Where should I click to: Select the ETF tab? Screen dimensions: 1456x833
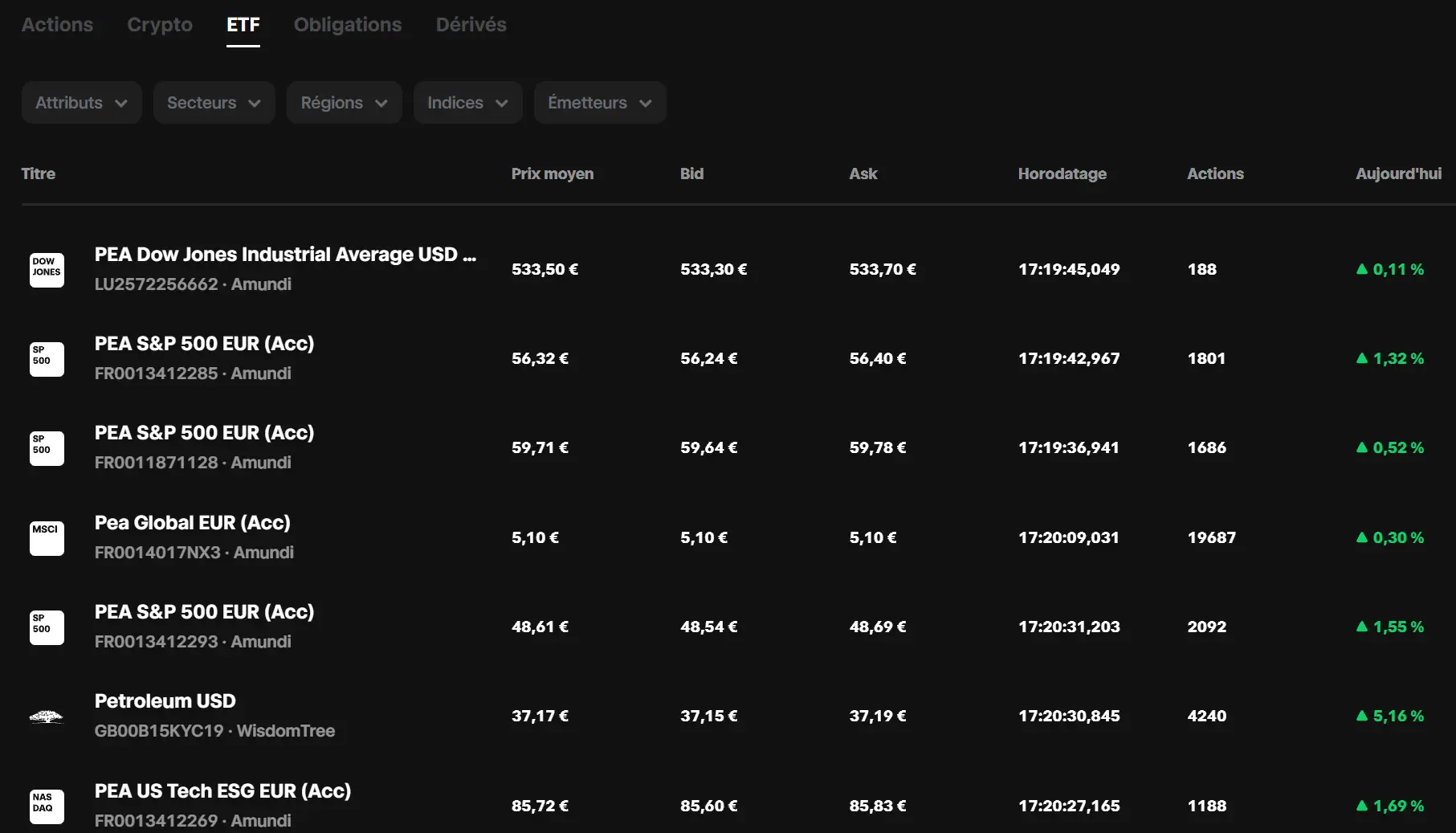click(x=243, y=25)
